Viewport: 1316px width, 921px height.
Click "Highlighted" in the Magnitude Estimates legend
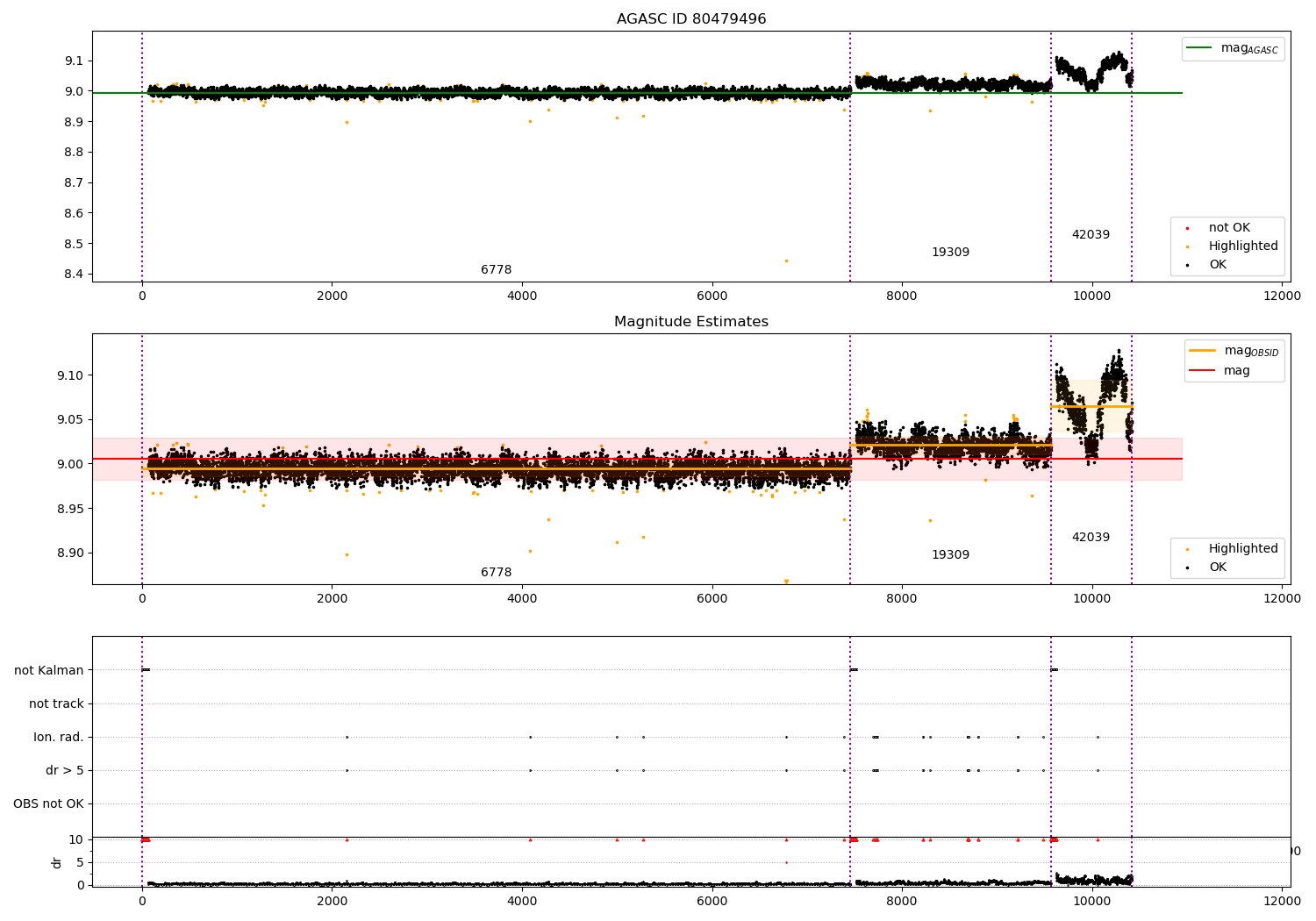1243,549
